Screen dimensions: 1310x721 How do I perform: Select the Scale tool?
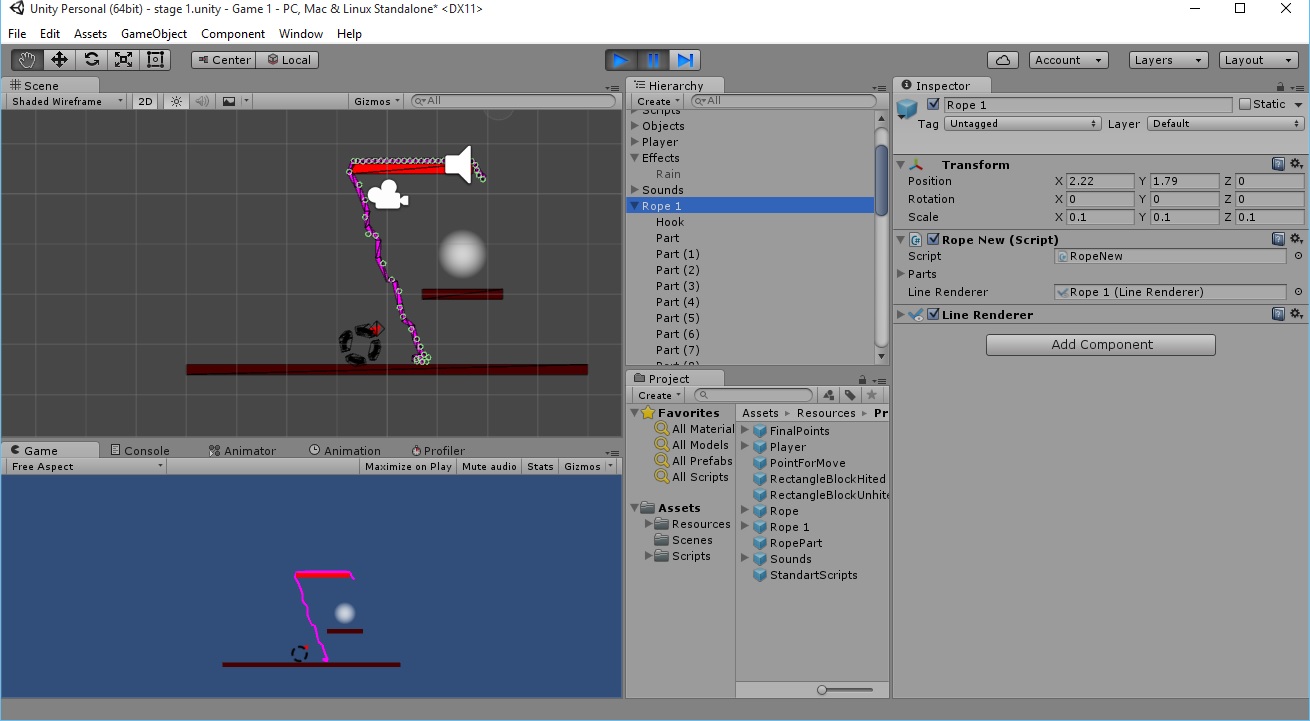point(123,60)
